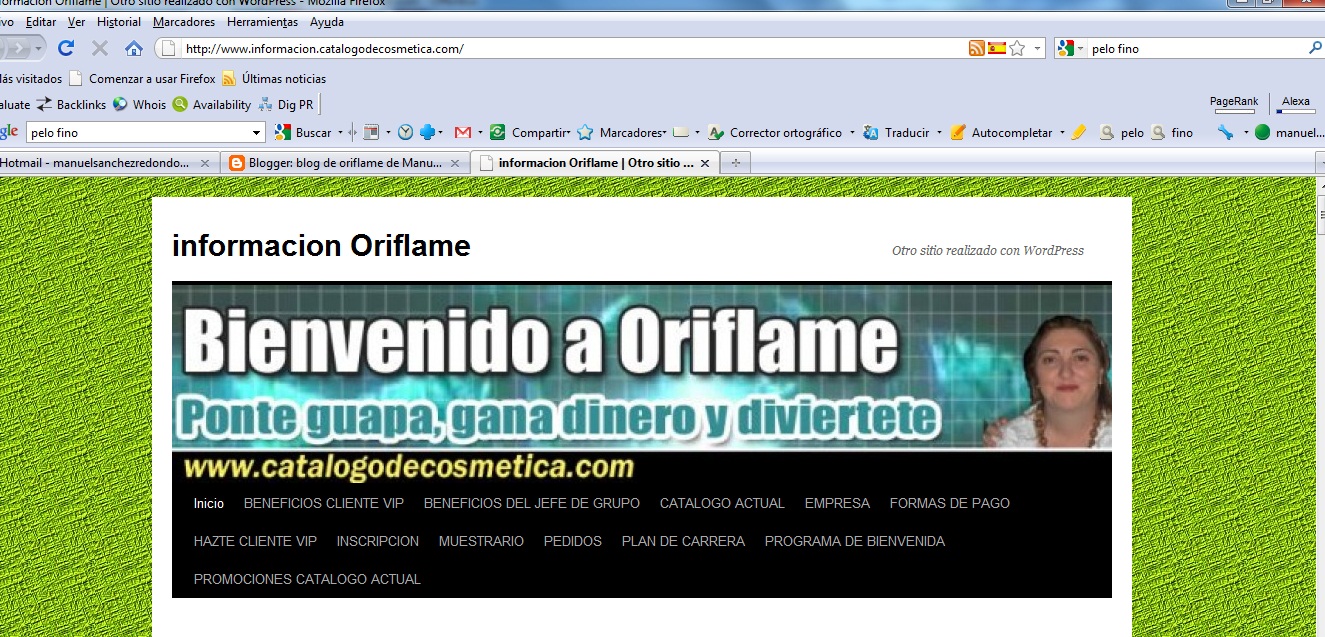Viewport: 1325px width, 637px height.
Task: Open Google toolbar wrench settings
Action: tap(1225, 132)
